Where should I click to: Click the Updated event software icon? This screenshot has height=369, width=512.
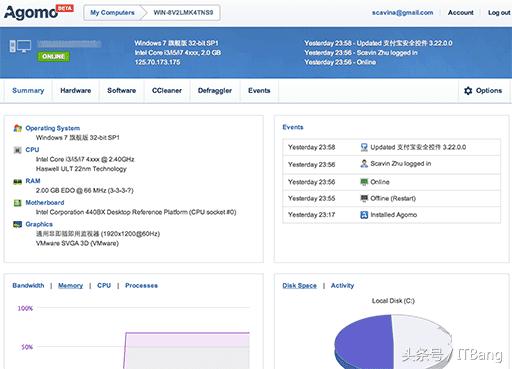(364, 147)
